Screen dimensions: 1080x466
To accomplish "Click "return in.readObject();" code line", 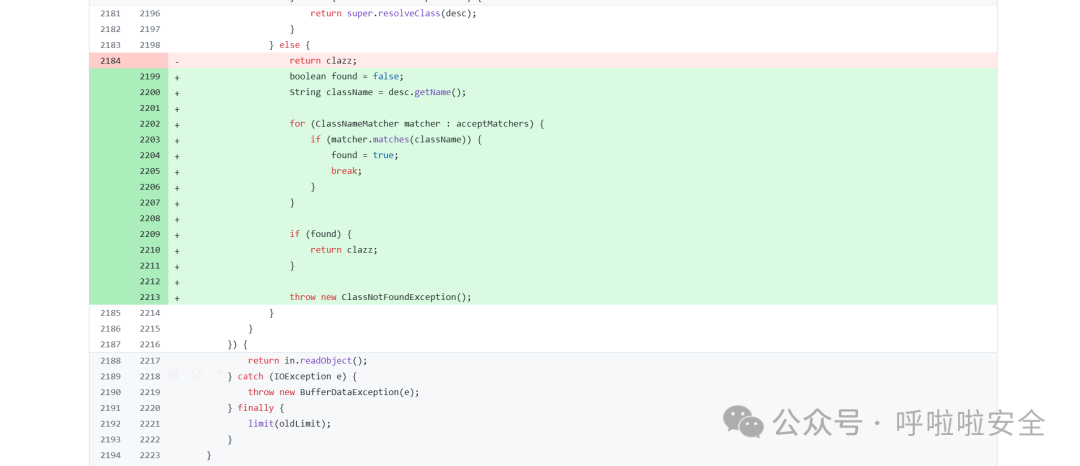I will click(308, 361).
